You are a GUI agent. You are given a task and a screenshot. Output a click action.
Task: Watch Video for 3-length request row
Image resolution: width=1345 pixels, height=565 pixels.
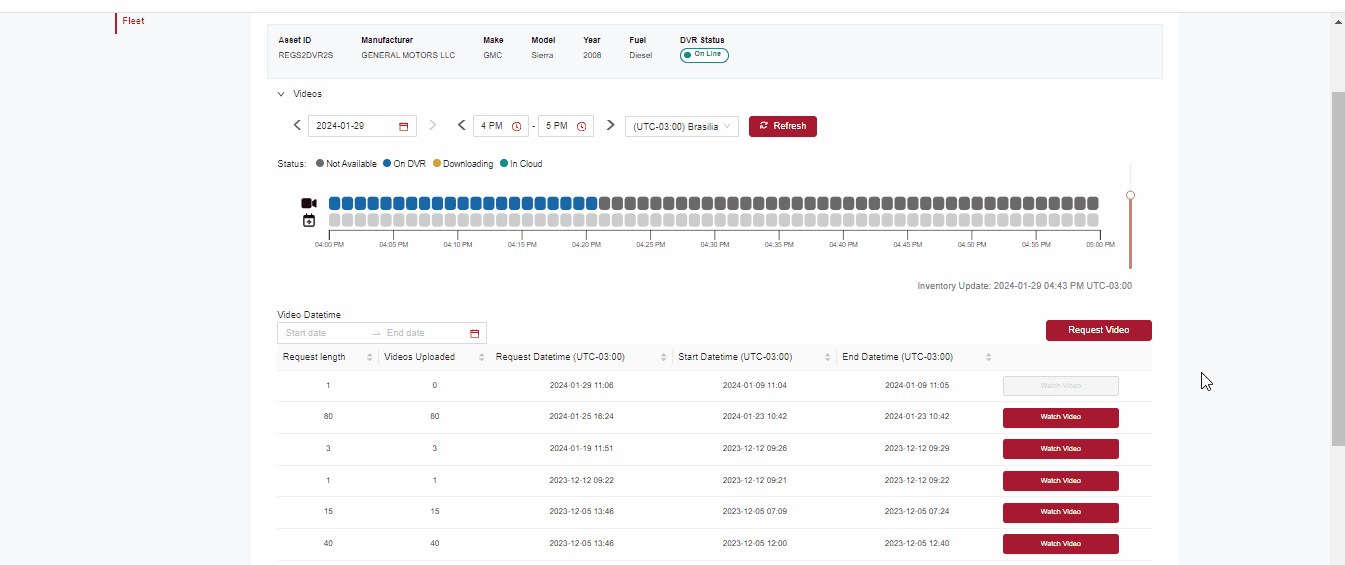tap(1061, 449)
